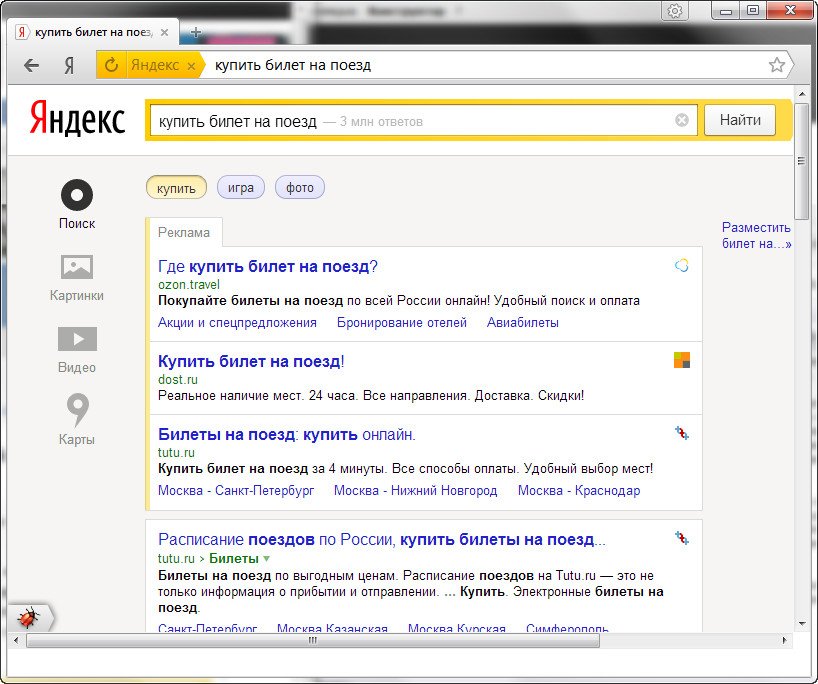Click the Yandex home Я icon
Screen dimensions: 818x684
[69, 65]
